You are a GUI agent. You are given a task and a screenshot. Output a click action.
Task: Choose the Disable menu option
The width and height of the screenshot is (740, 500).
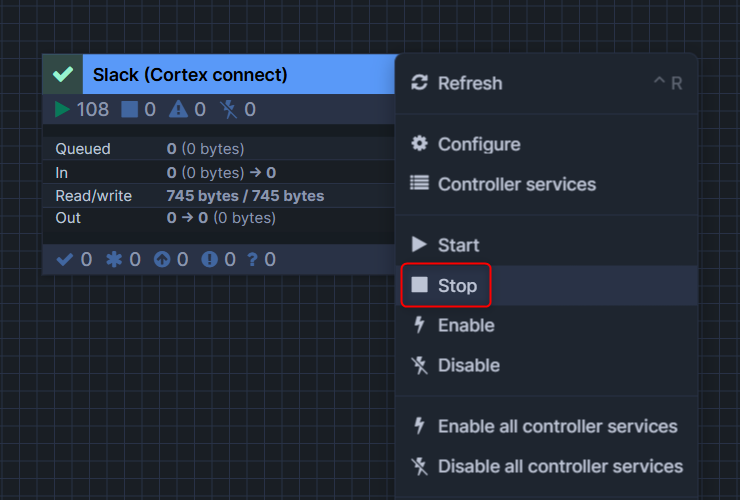click(x=468, y=366)
